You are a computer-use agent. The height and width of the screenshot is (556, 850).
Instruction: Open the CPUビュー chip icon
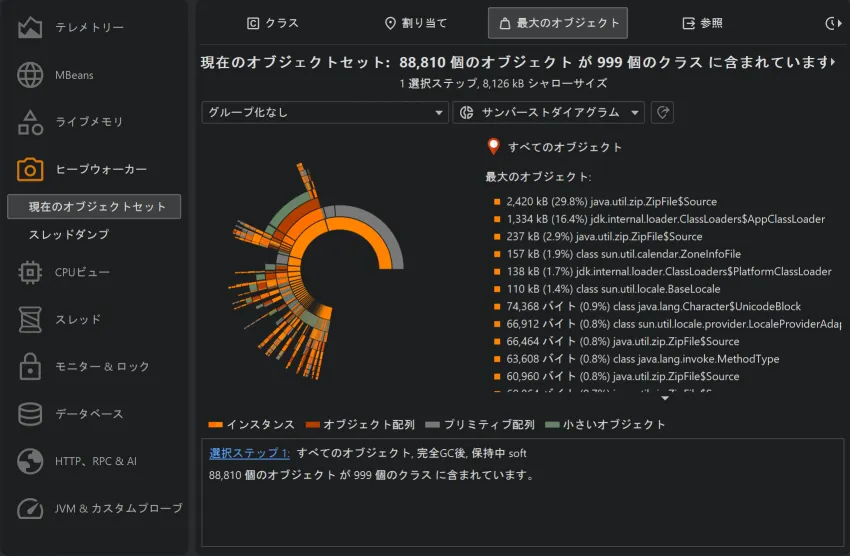click(30, 272)
